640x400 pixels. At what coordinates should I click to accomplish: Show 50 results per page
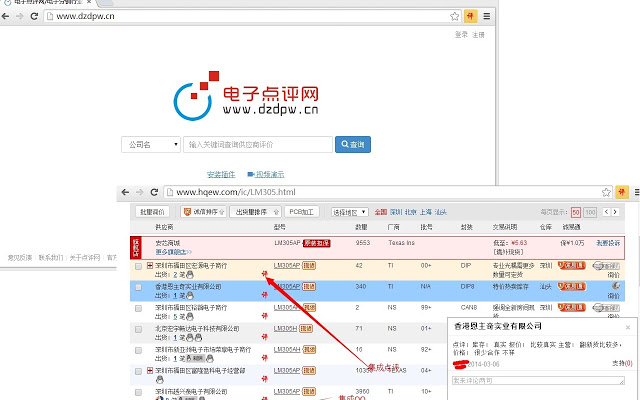coord(576,212)
